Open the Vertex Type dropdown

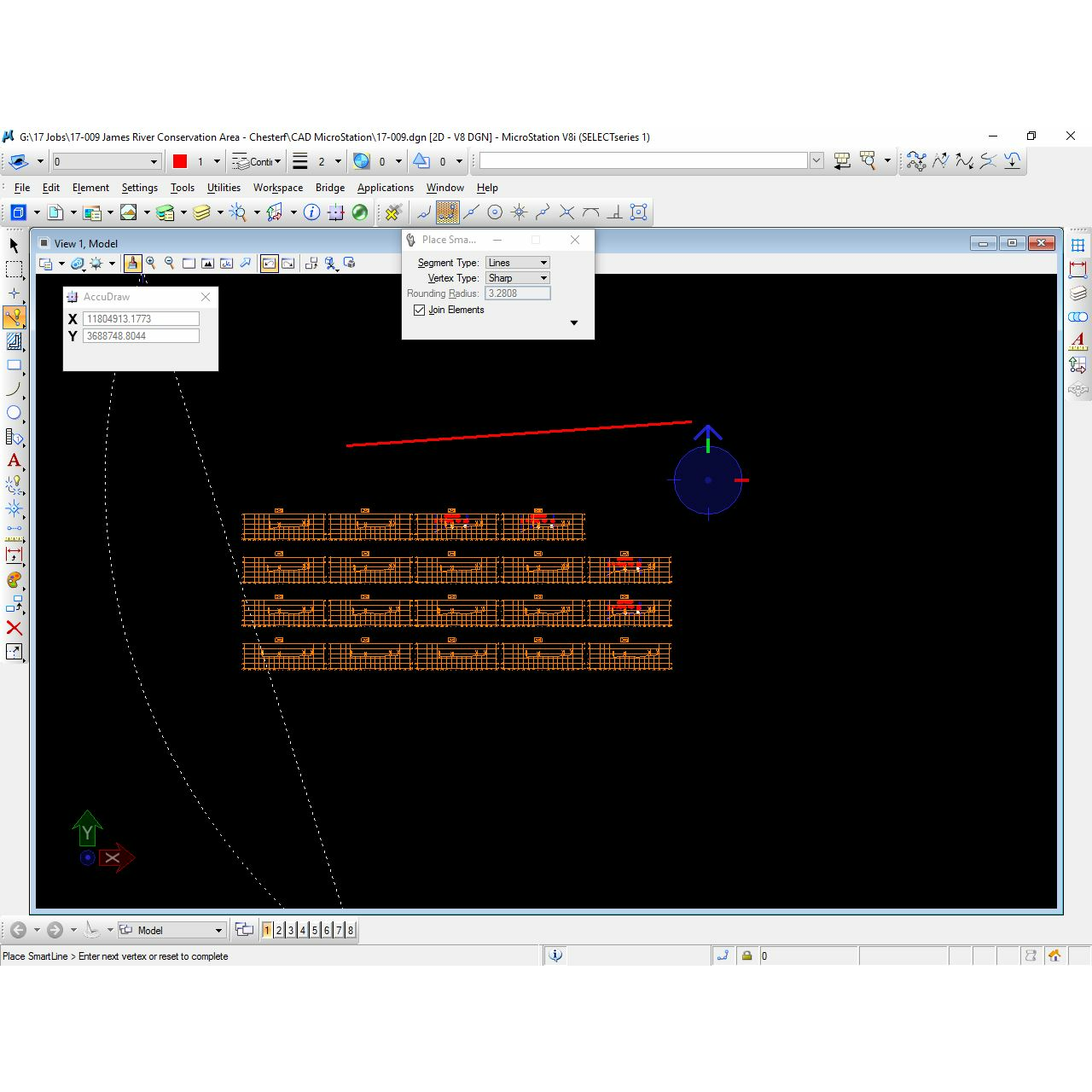coord(517,278)
